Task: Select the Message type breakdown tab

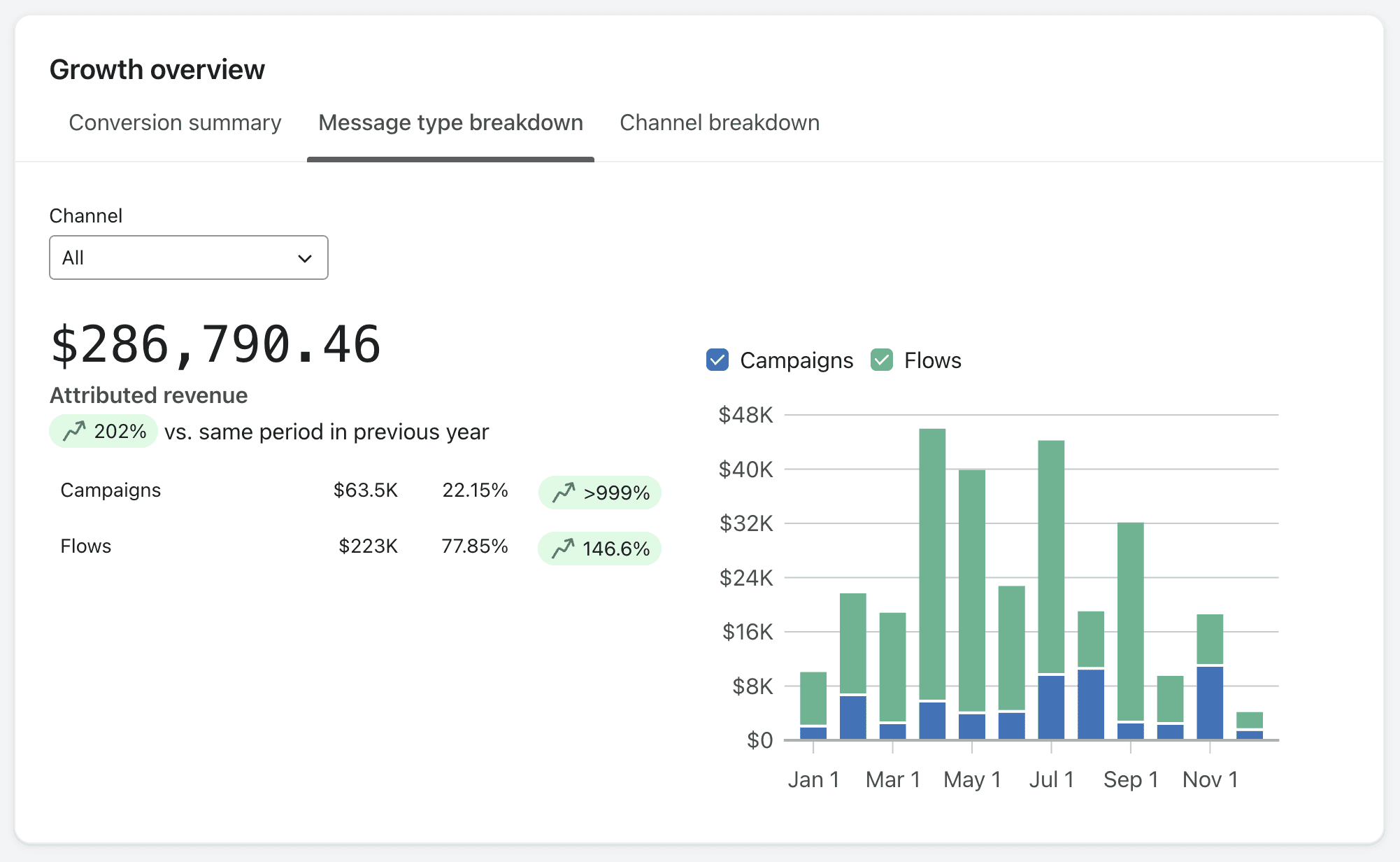Action: point(450,122)
